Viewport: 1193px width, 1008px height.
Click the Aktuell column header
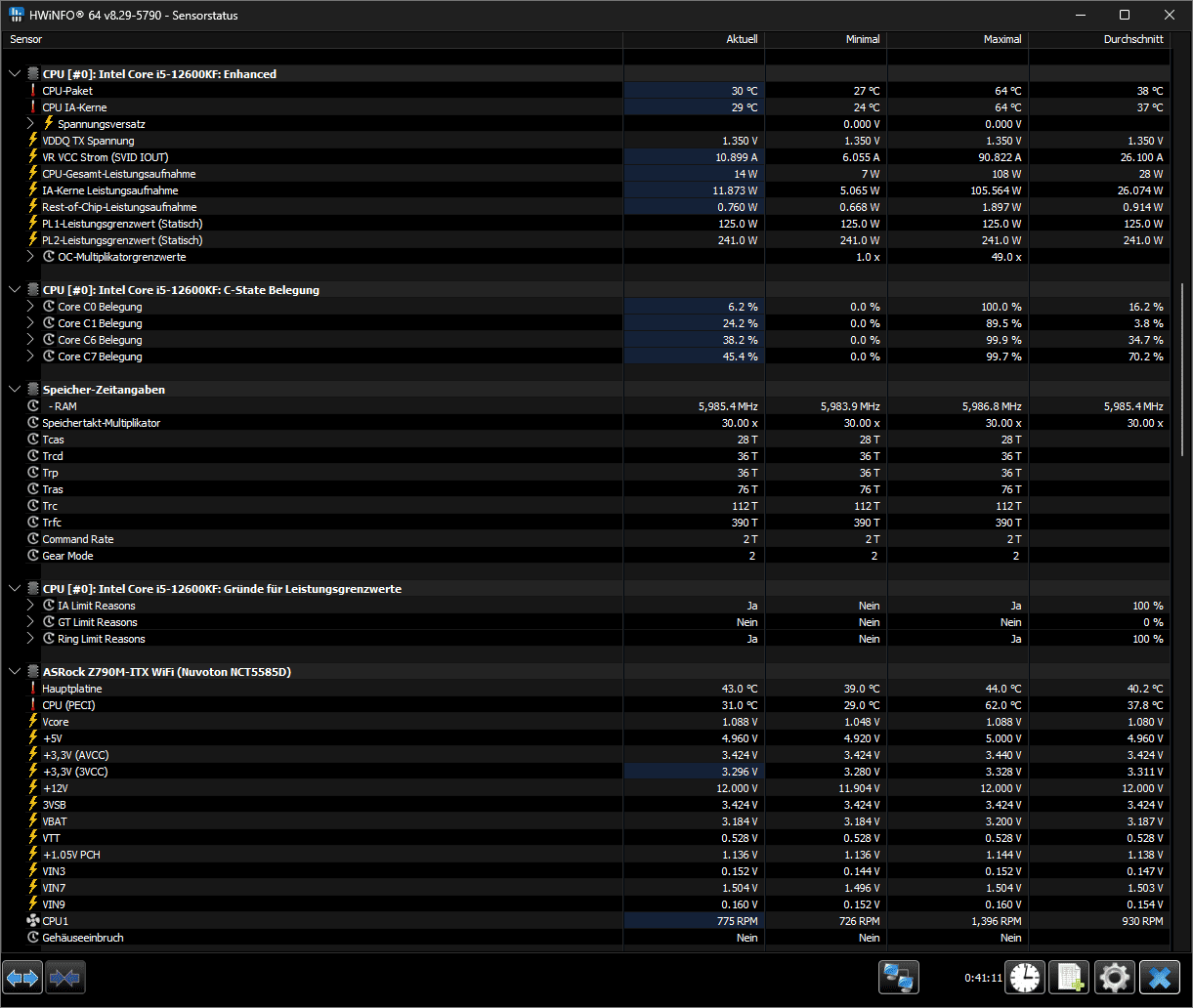(x=694, y=39)
